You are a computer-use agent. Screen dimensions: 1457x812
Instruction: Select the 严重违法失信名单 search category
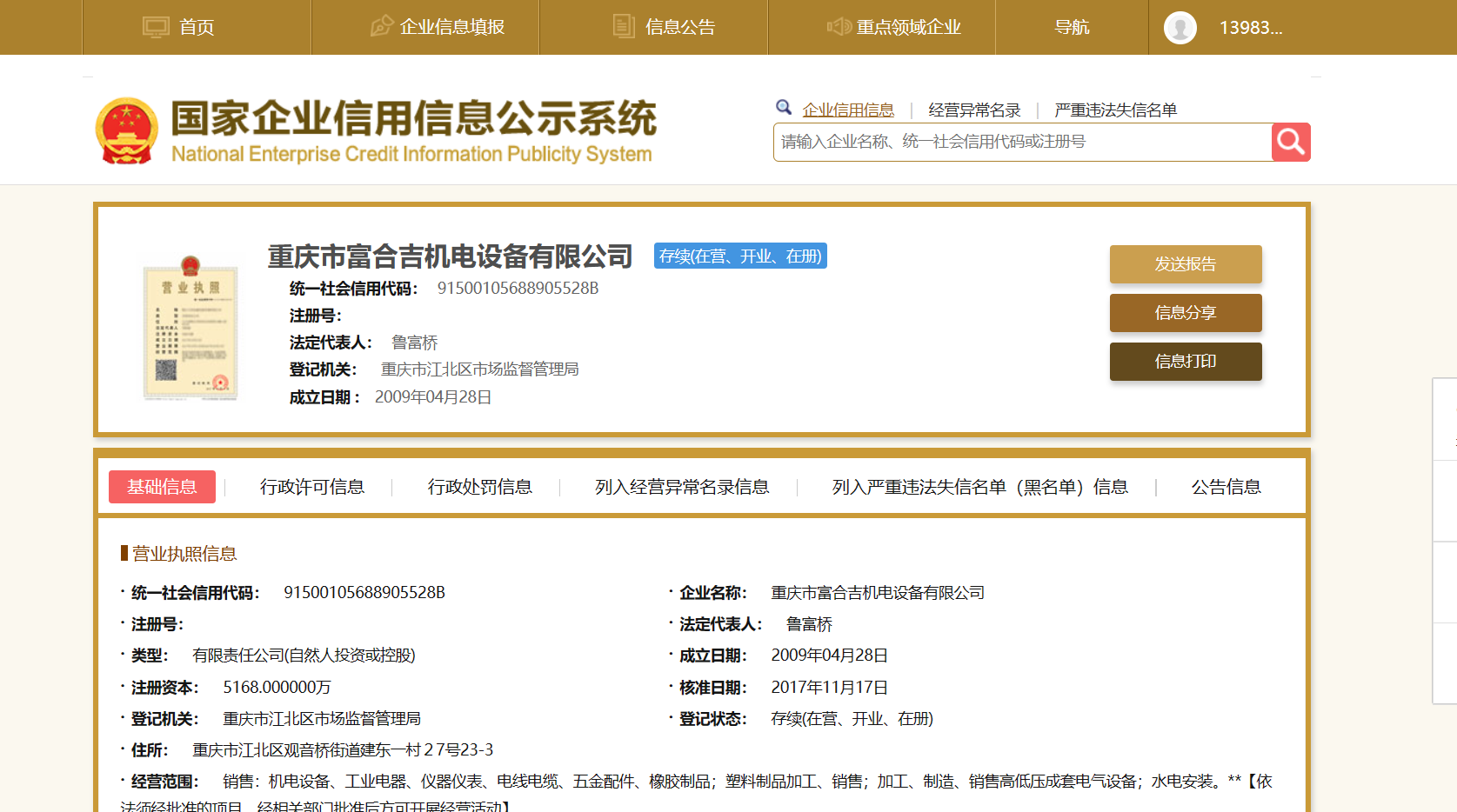pos(1116,110)
